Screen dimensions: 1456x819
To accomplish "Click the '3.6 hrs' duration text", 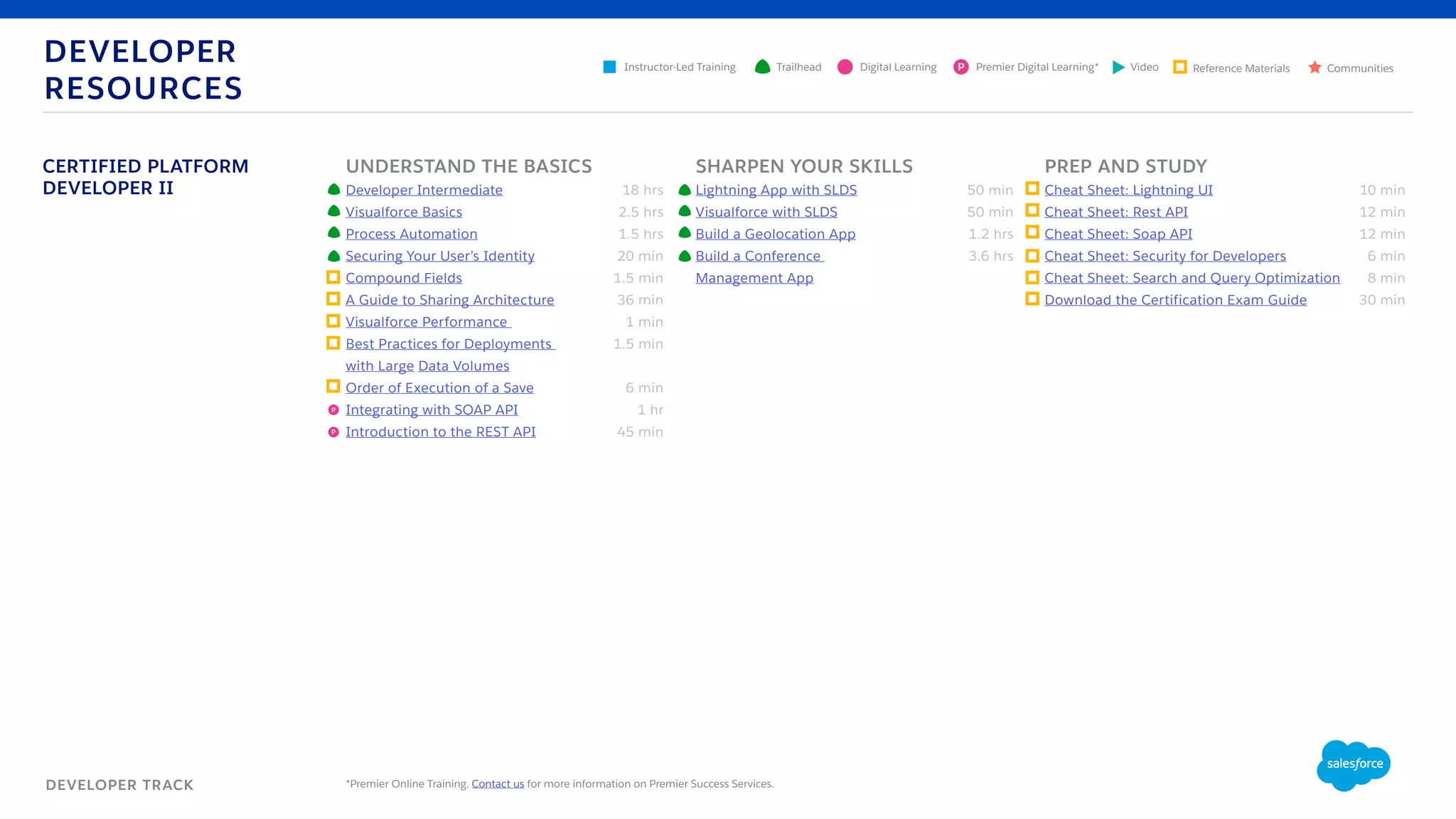I will pos(991,256).
